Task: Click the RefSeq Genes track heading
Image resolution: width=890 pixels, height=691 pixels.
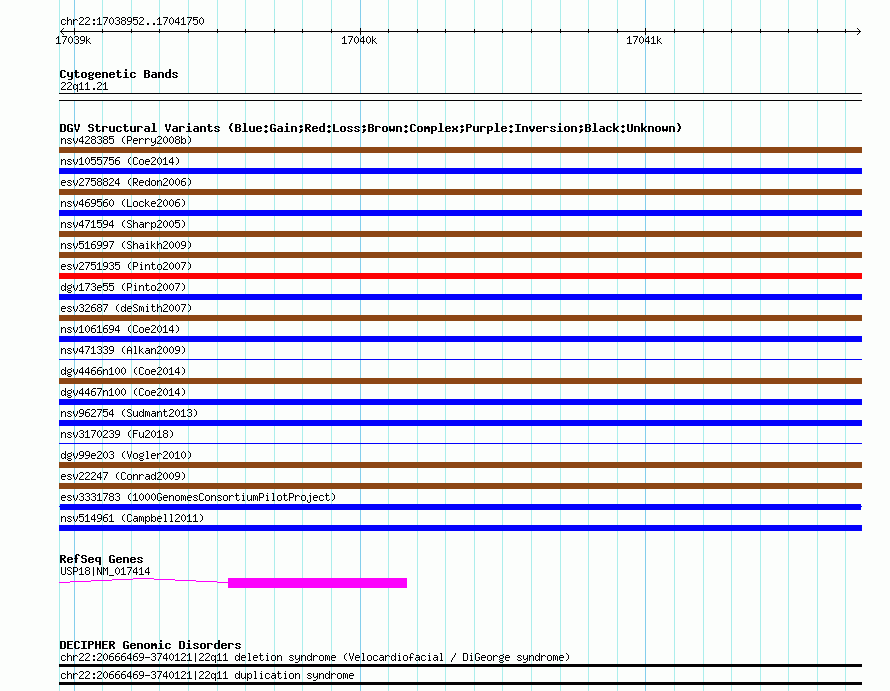Action: (x=101, y=559)
